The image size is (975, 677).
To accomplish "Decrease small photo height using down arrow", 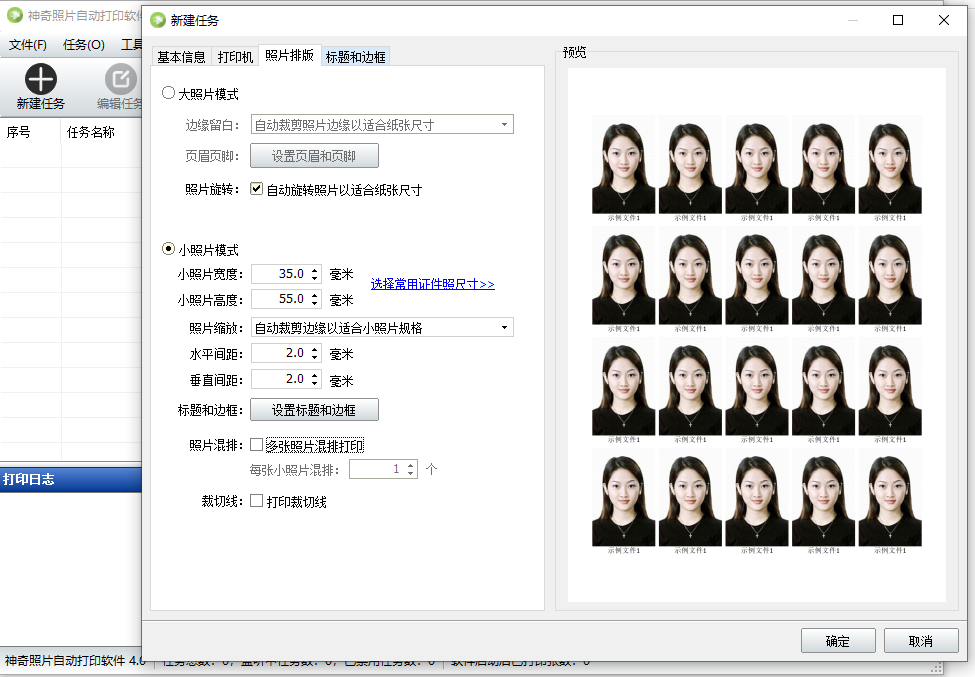I will pos(315,304).
